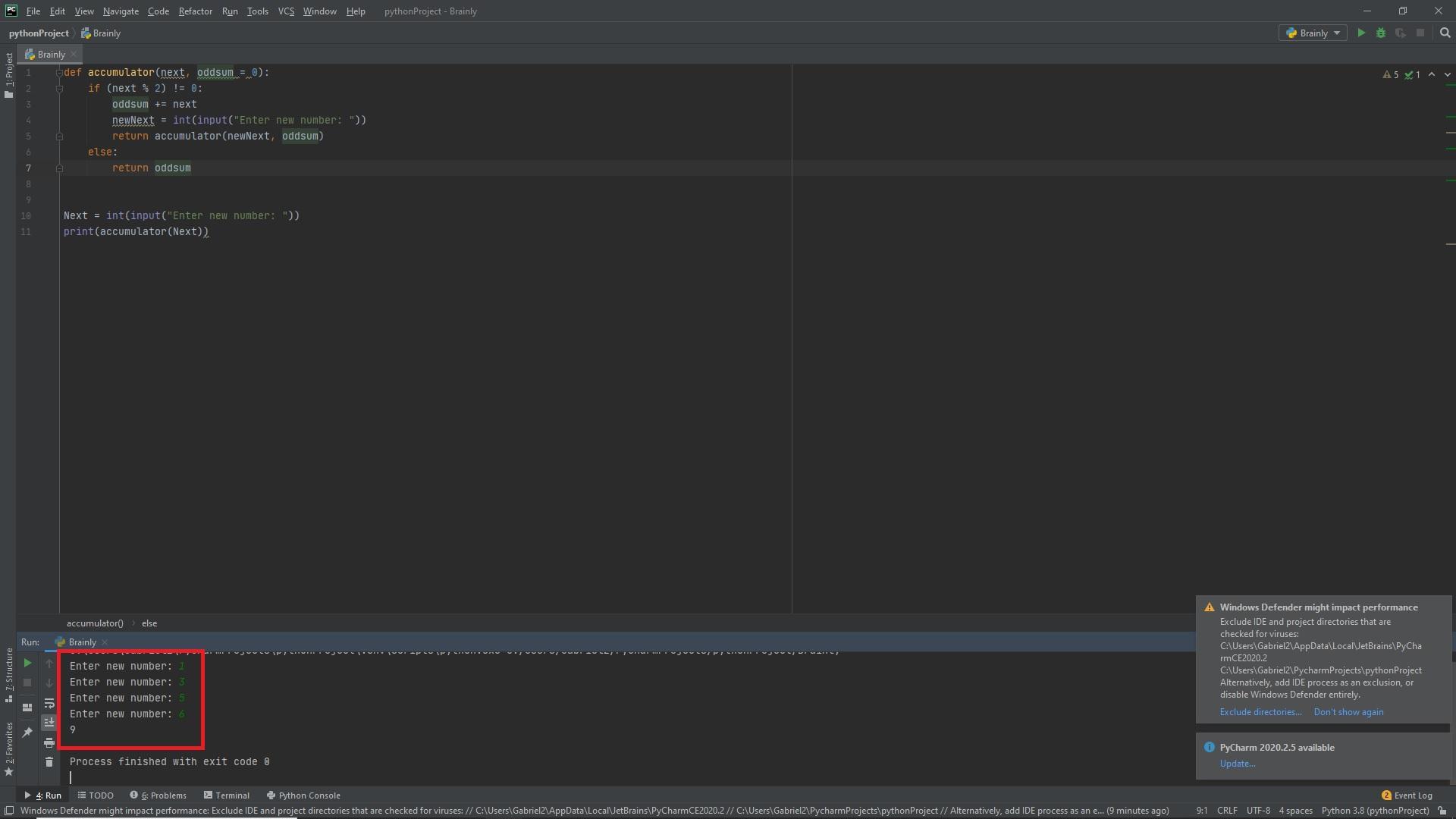This screenshot has height=819, width=1456.
Task: Click the Debug bug icon
Action: click(x=1381, y=33)
